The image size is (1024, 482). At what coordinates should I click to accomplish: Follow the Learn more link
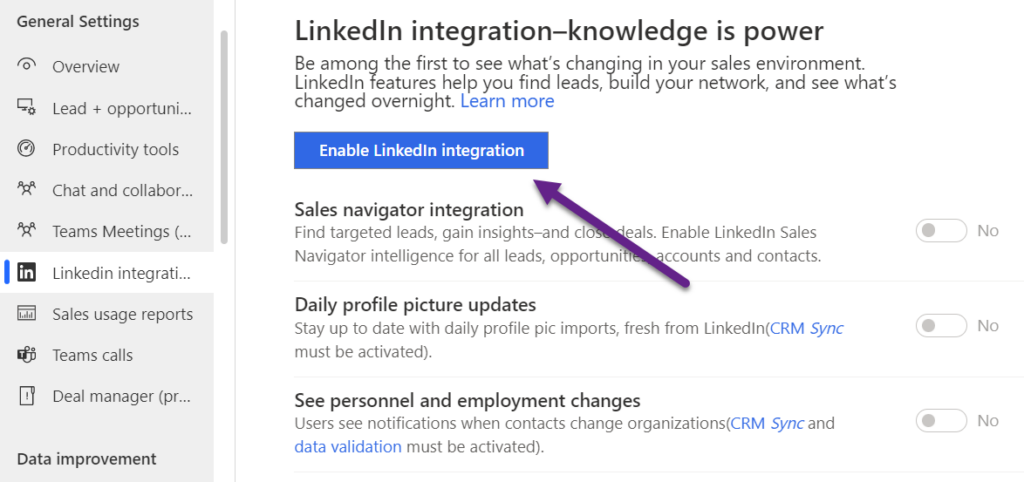click(507, 101)
